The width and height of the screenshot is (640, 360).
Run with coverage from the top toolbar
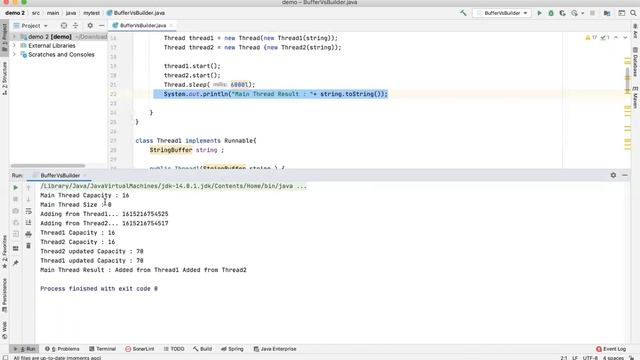click(562, 13)
